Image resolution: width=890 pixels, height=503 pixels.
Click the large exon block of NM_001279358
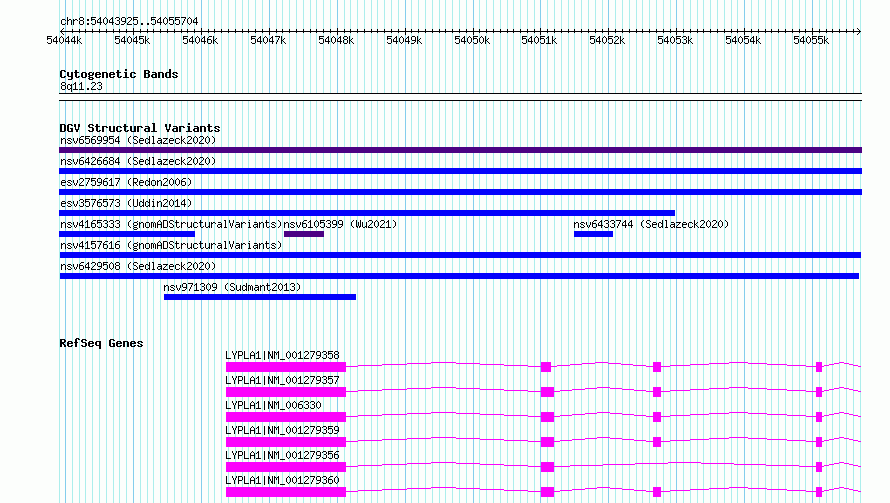click(x=286, y=367)
